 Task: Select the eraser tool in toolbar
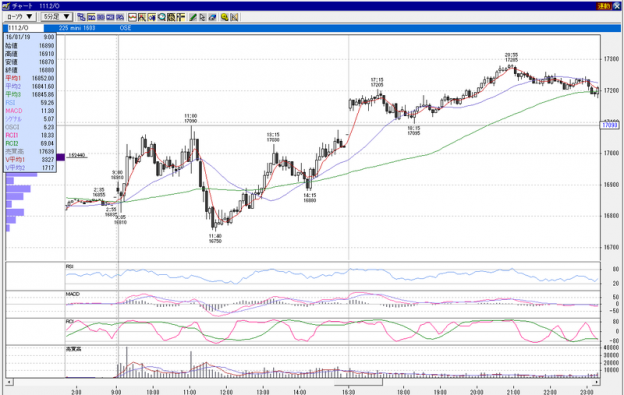[212, 17]
